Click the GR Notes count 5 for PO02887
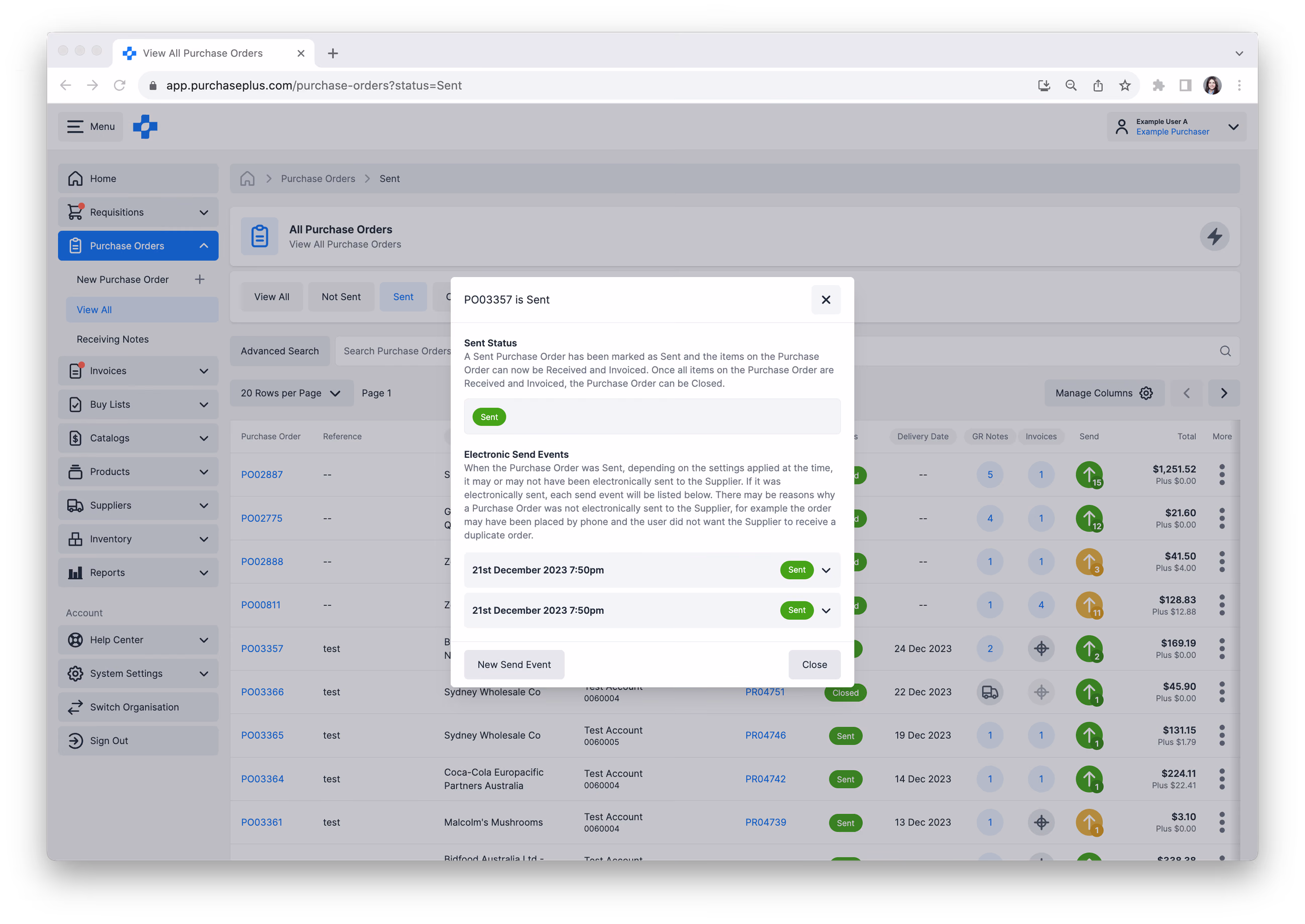The width and height of the screenshot is (1305, 924). coord(990,474)
